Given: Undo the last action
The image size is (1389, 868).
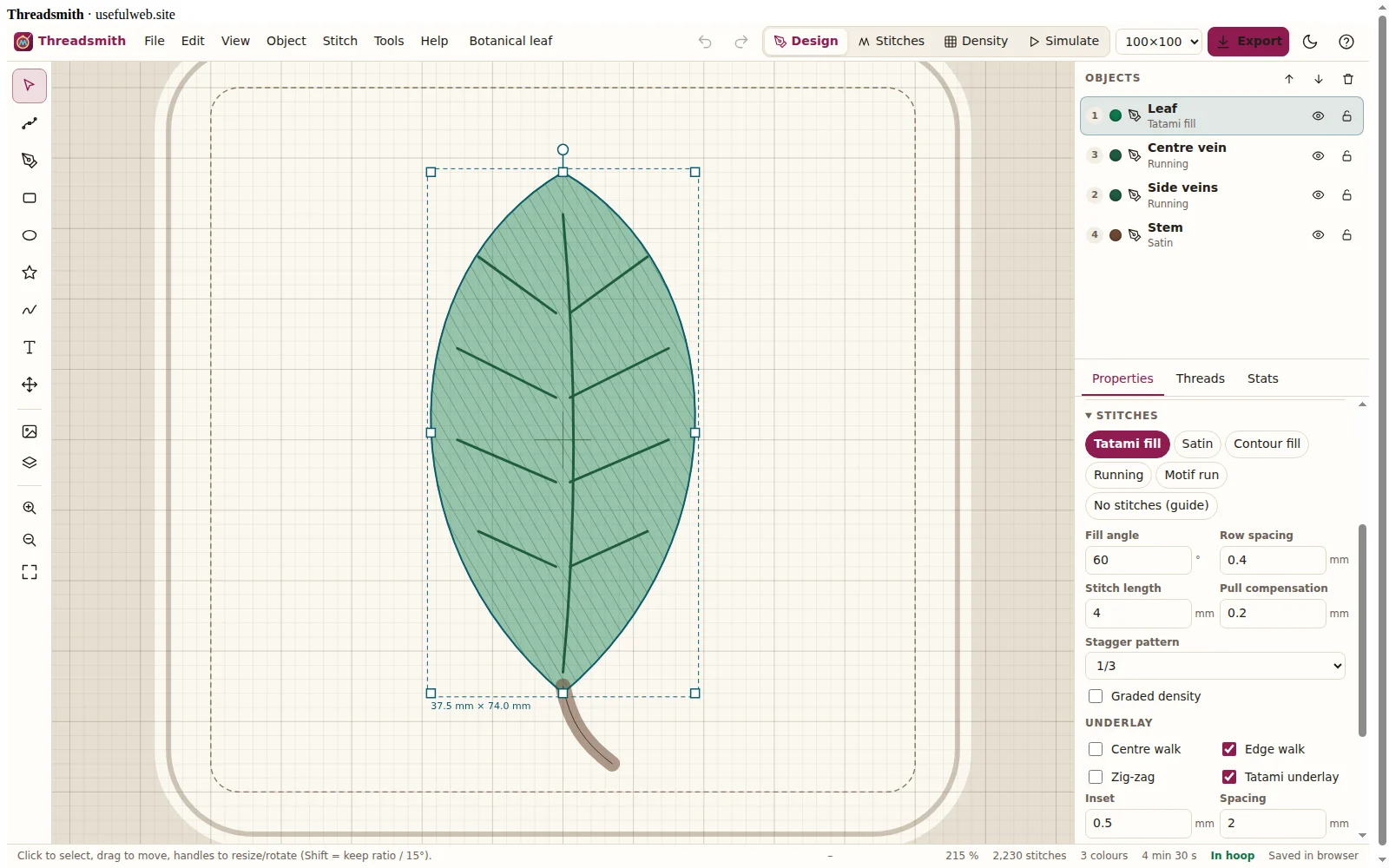Looking at the screenshot, I should pyautogui.click(x=705, y=42).
